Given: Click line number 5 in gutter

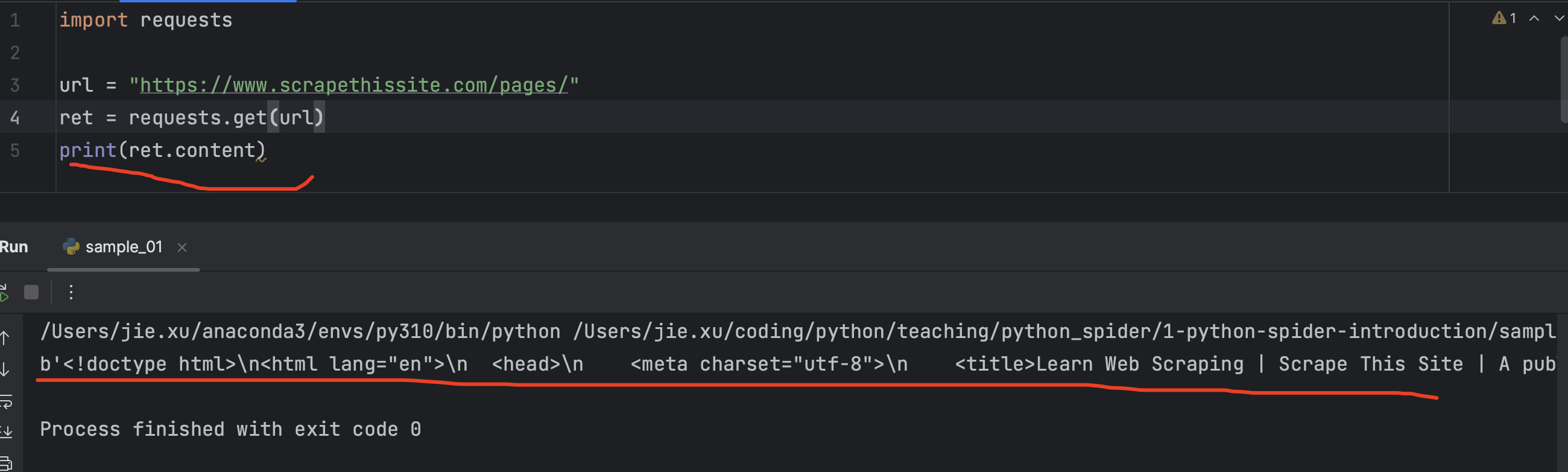Looking at the screenshot, I should [x=15, y=150].
